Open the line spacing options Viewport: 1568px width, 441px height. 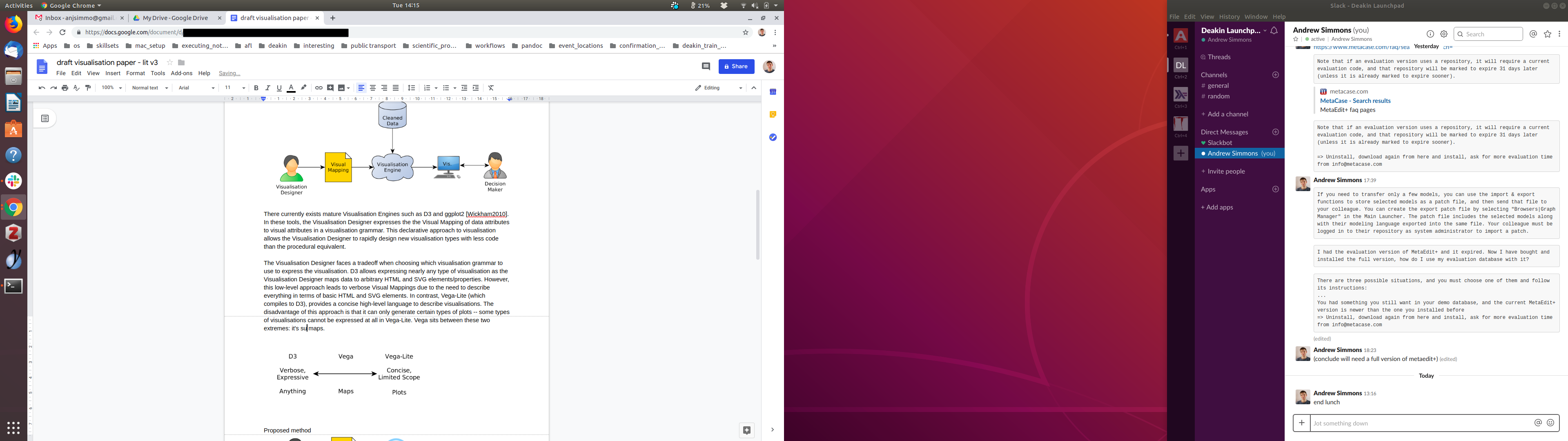412,88
